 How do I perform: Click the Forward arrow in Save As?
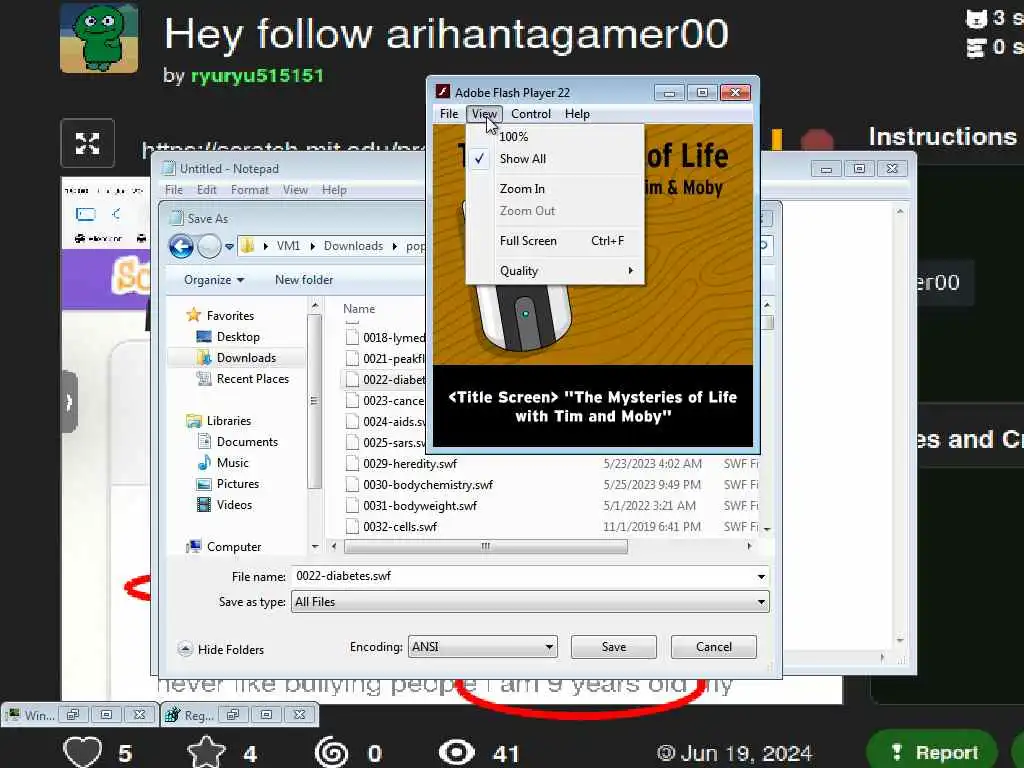click(x=209, y=246)
